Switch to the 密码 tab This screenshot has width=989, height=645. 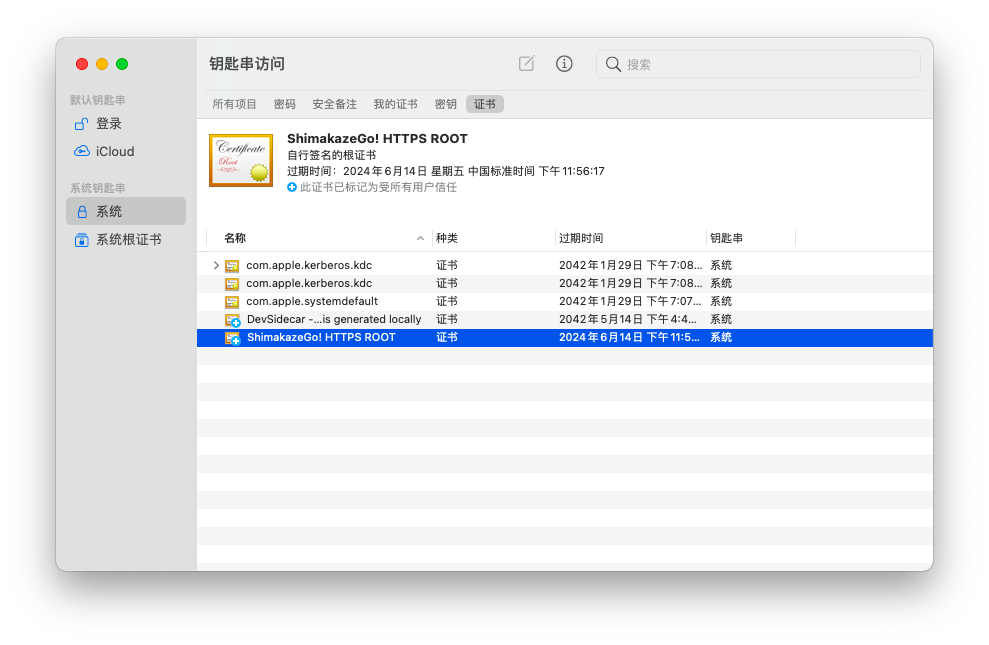(x=285, y=104)
